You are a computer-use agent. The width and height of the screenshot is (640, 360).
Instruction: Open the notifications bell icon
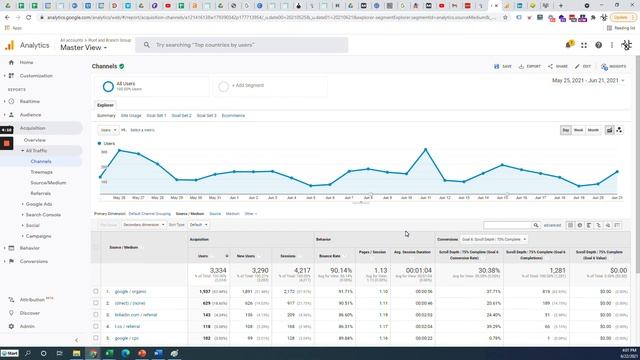569,45
